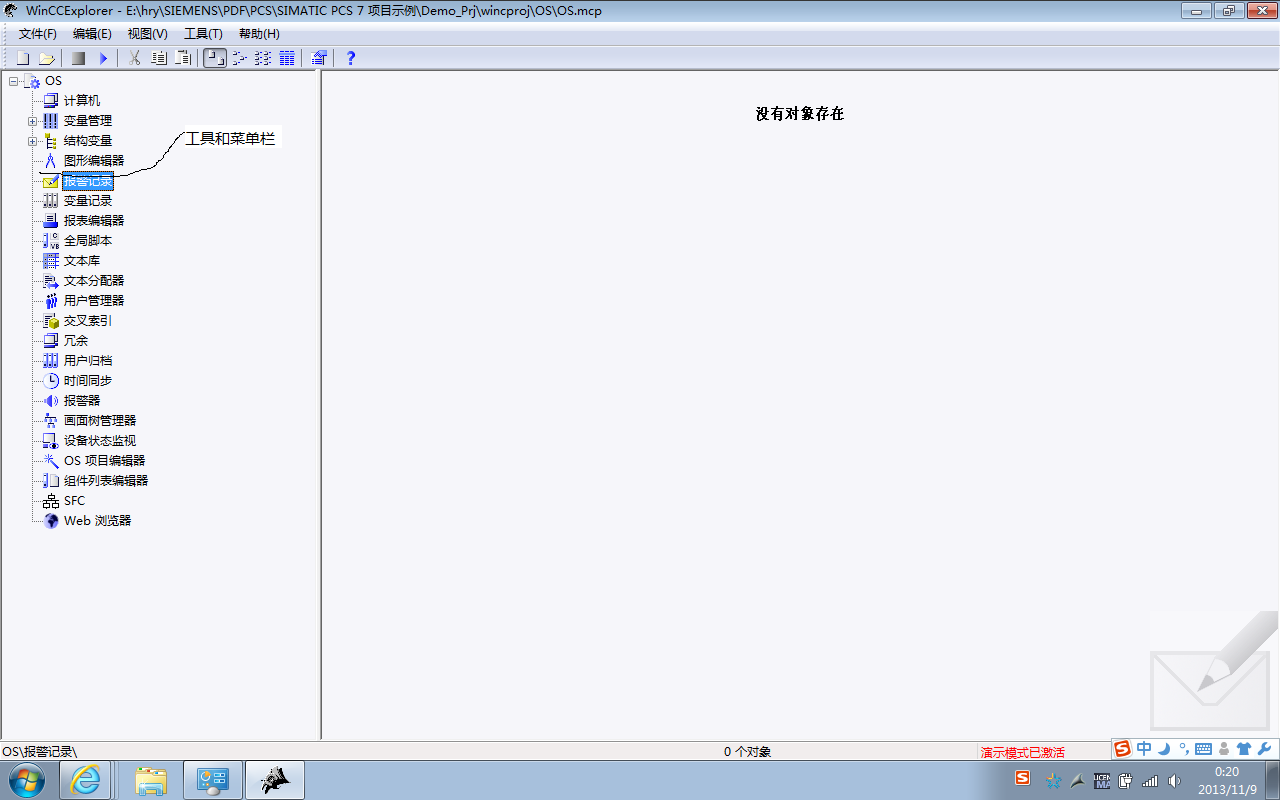This screenshot has width=1280, height=800.
Task: Toggle Sogou IME punctuation mode icon
Action: [x=1183, y=749]
